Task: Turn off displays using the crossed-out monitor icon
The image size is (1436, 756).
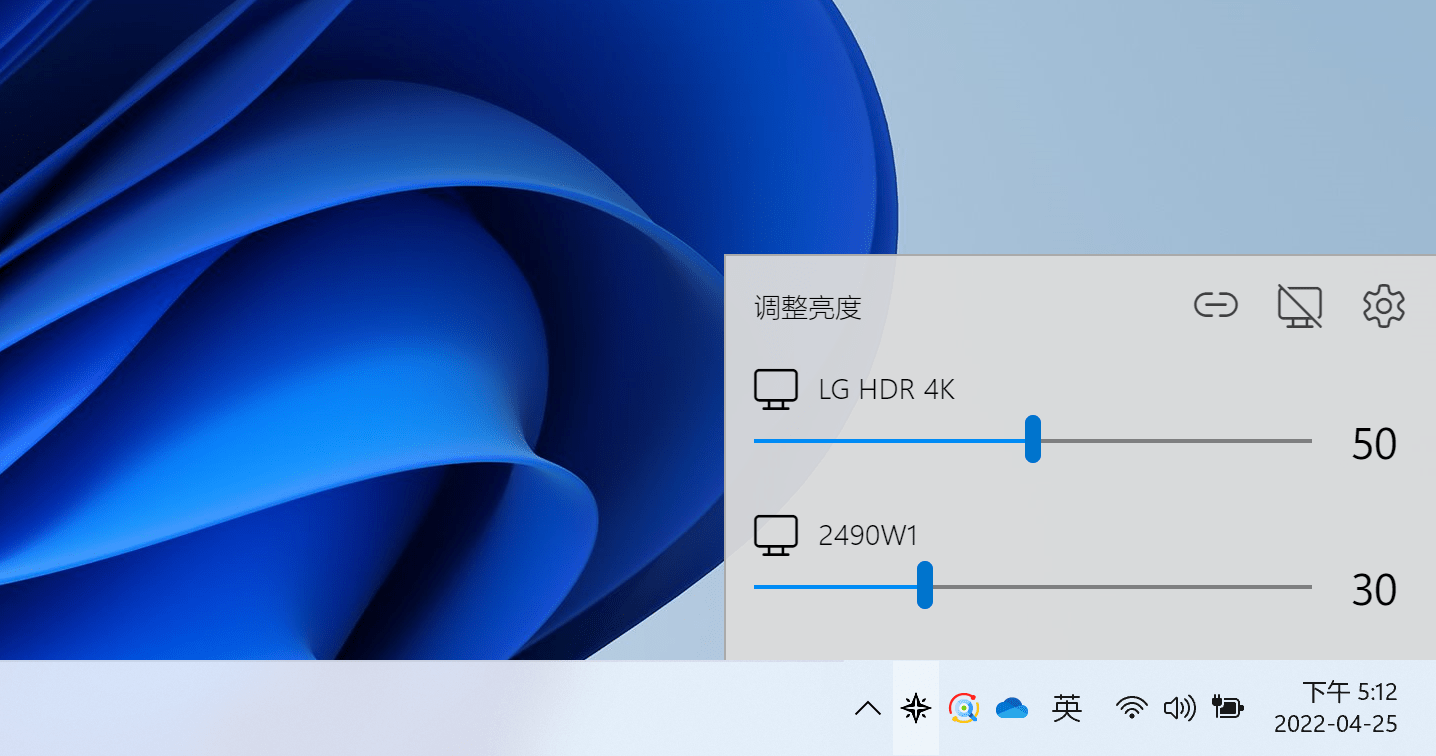Action: click(x=1300, y=306)
